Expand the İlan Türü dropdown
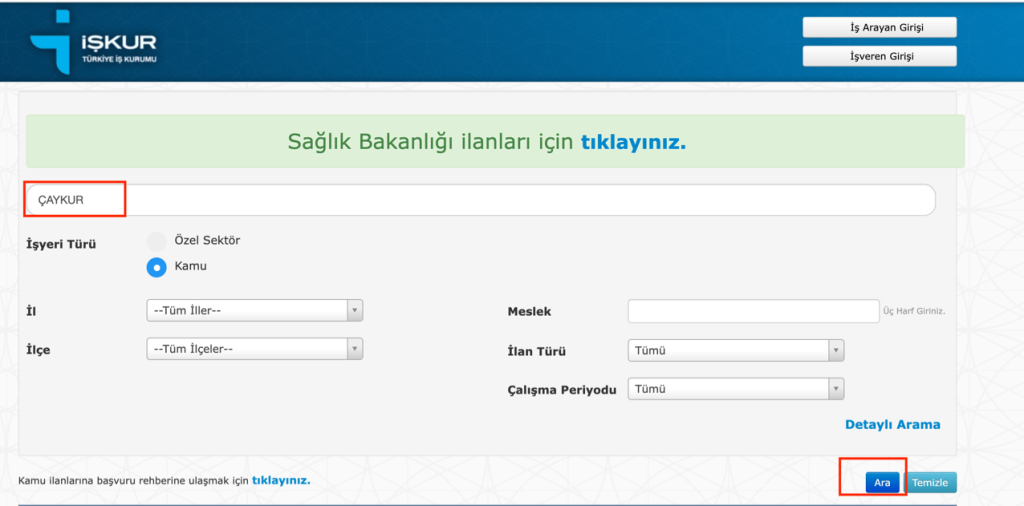This screenshot has height=506, width=1024. (736, 351)
